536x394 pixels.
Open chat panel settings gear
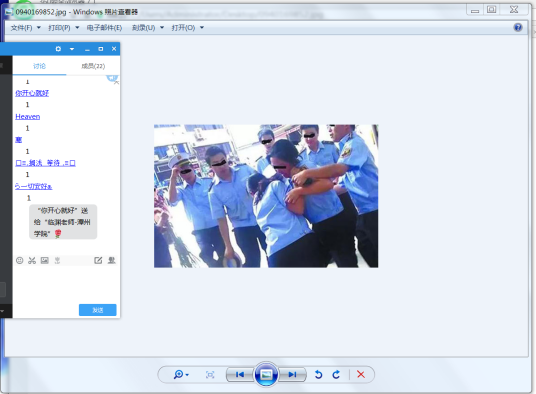[58, 49]
